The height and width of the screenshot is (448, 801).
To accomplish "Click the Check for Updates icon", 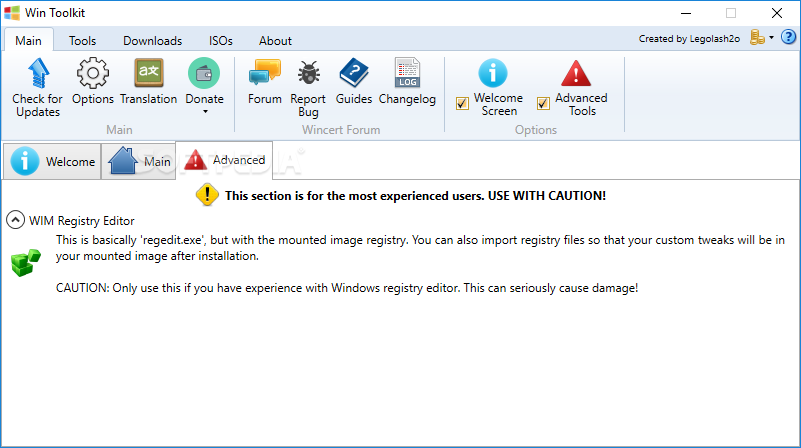I will pos(38,74).
